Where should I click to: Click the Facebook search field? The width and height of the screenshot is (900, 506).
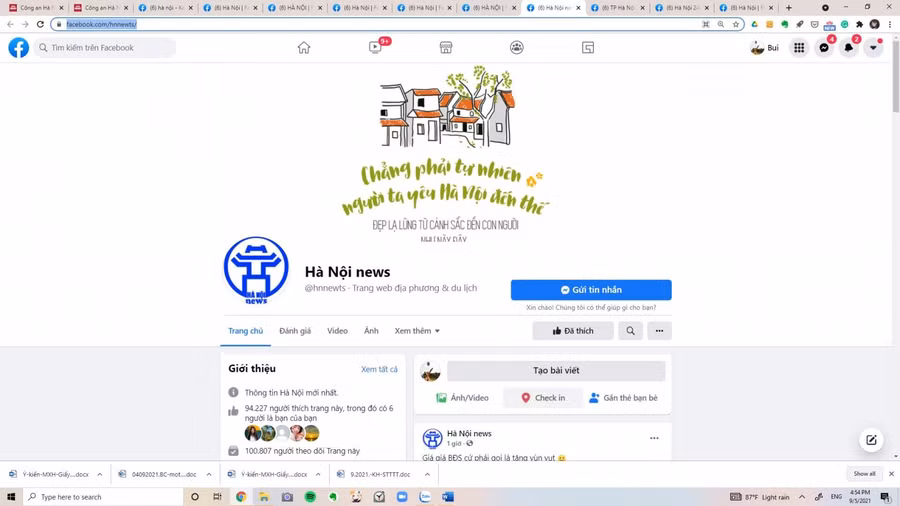tap(104, 48)
